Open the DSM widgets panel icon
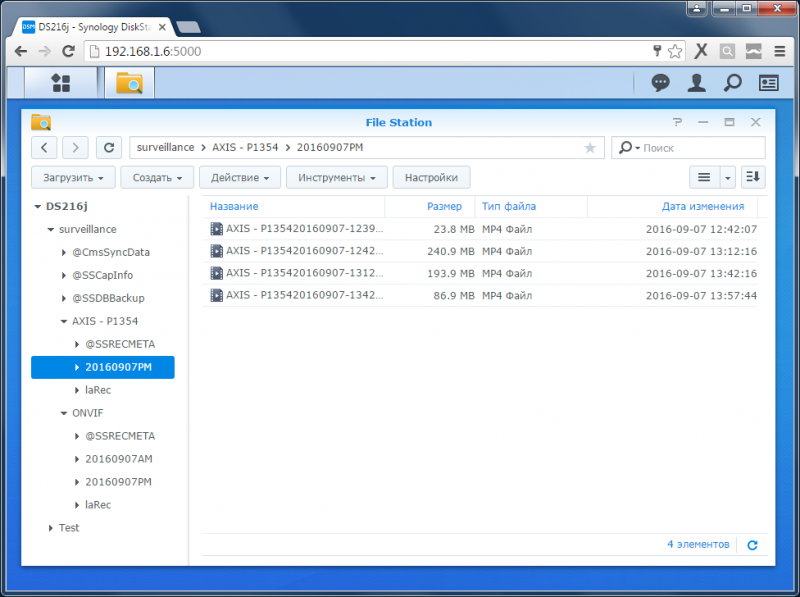 tap(768, 83)
